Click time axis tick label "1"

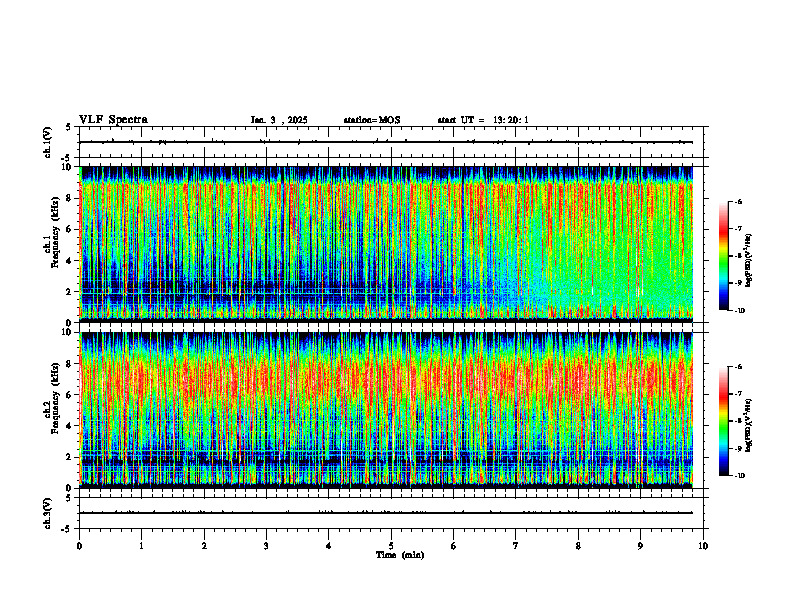pos(141,546)
